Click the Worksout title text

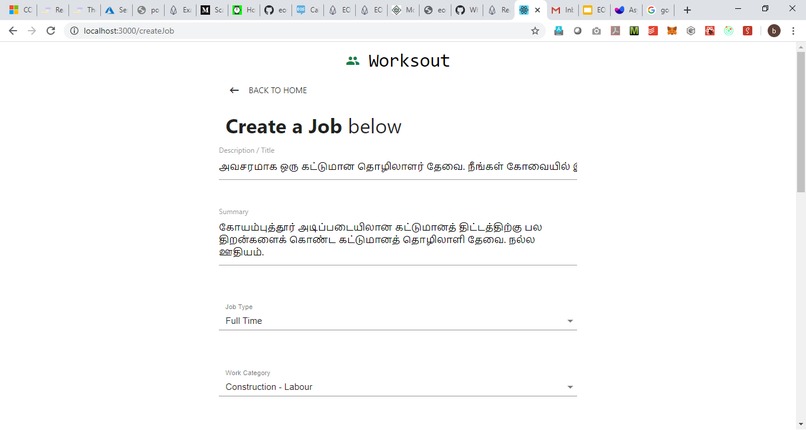(409, 61)
